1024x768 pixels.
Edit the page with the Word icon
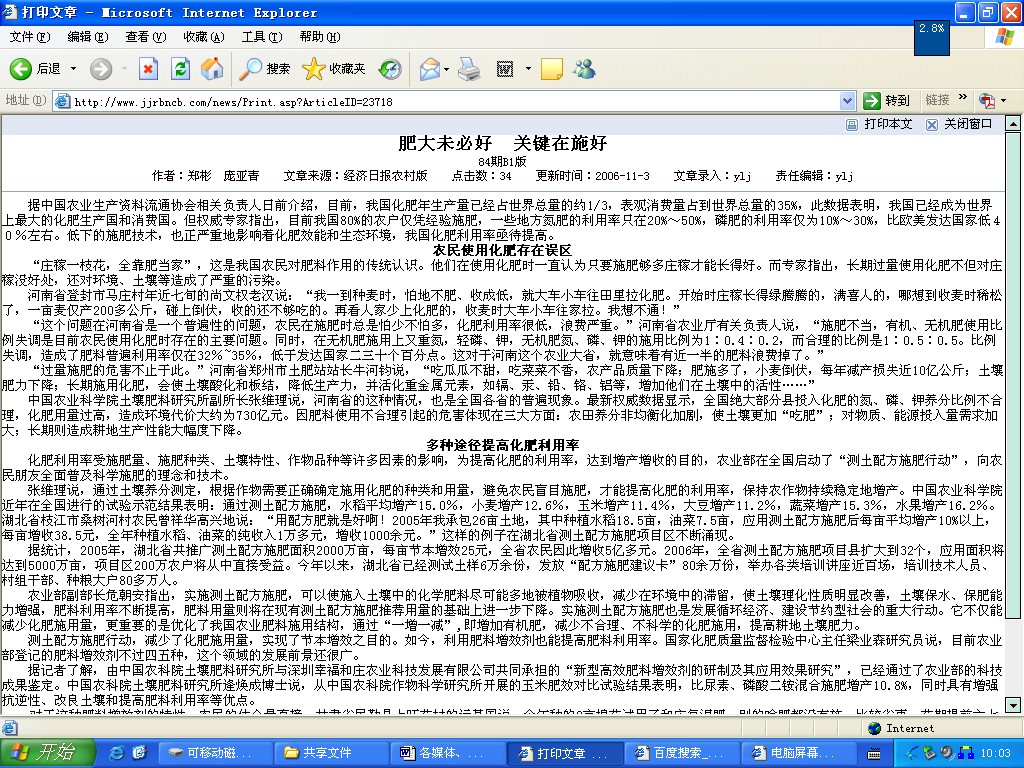pyautogui.click(x=505, y=69)
